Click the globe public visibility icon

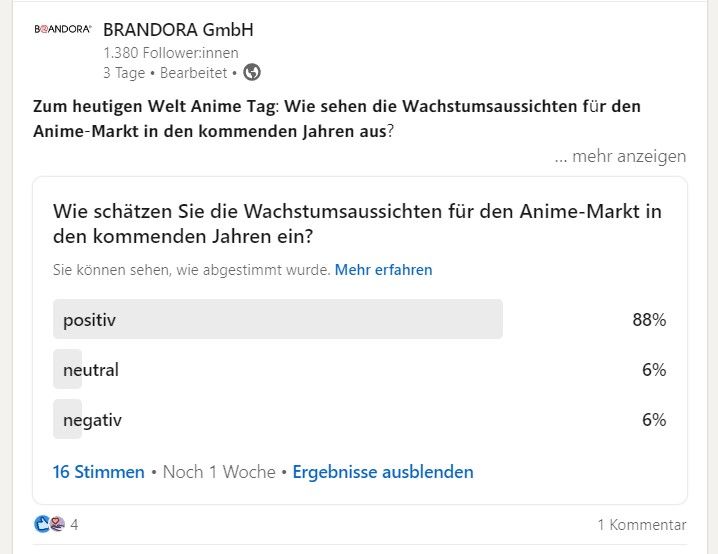[x=252, y=72]
